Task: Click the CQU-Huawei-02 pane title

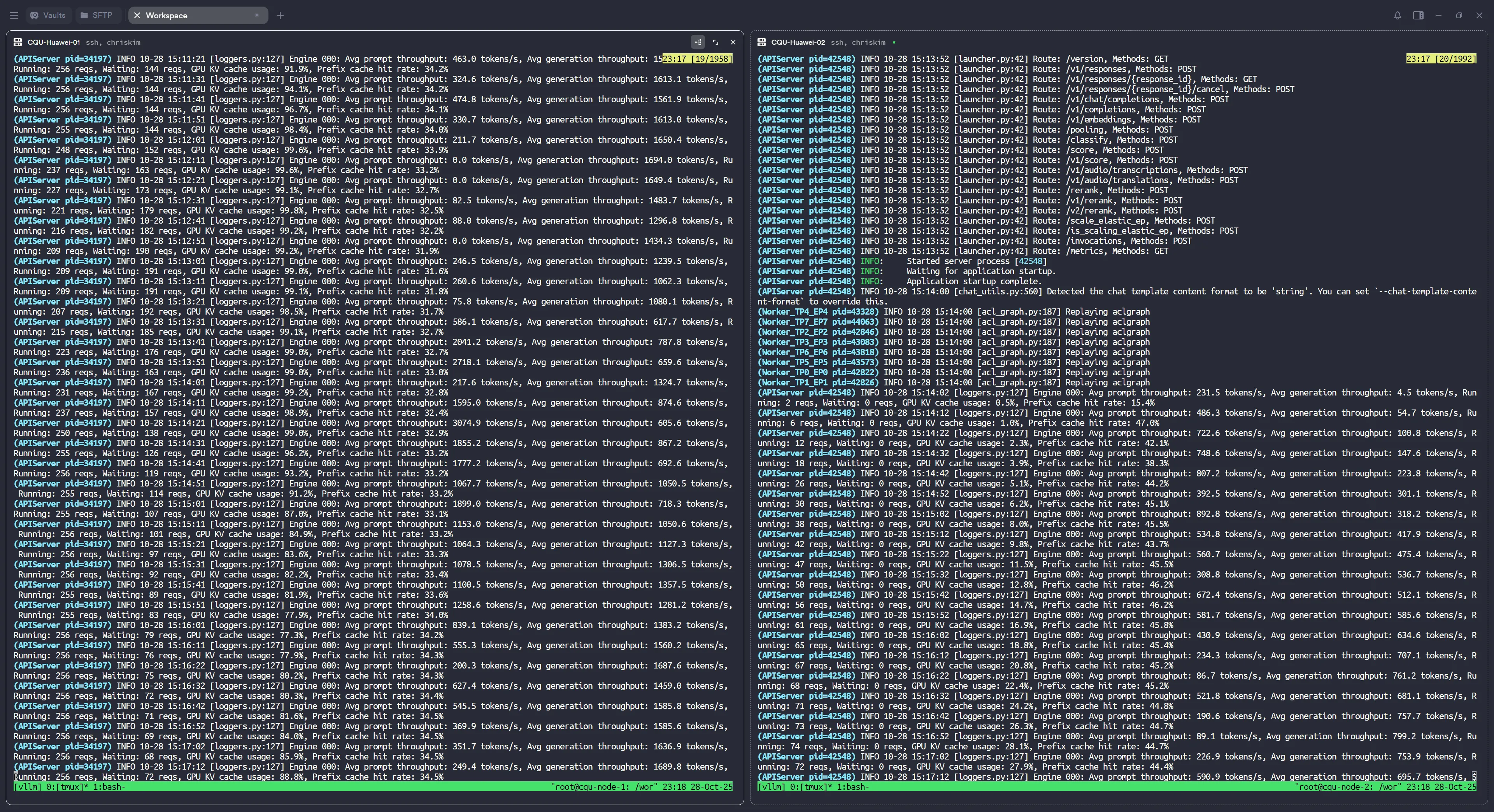Action: (798, 42)
